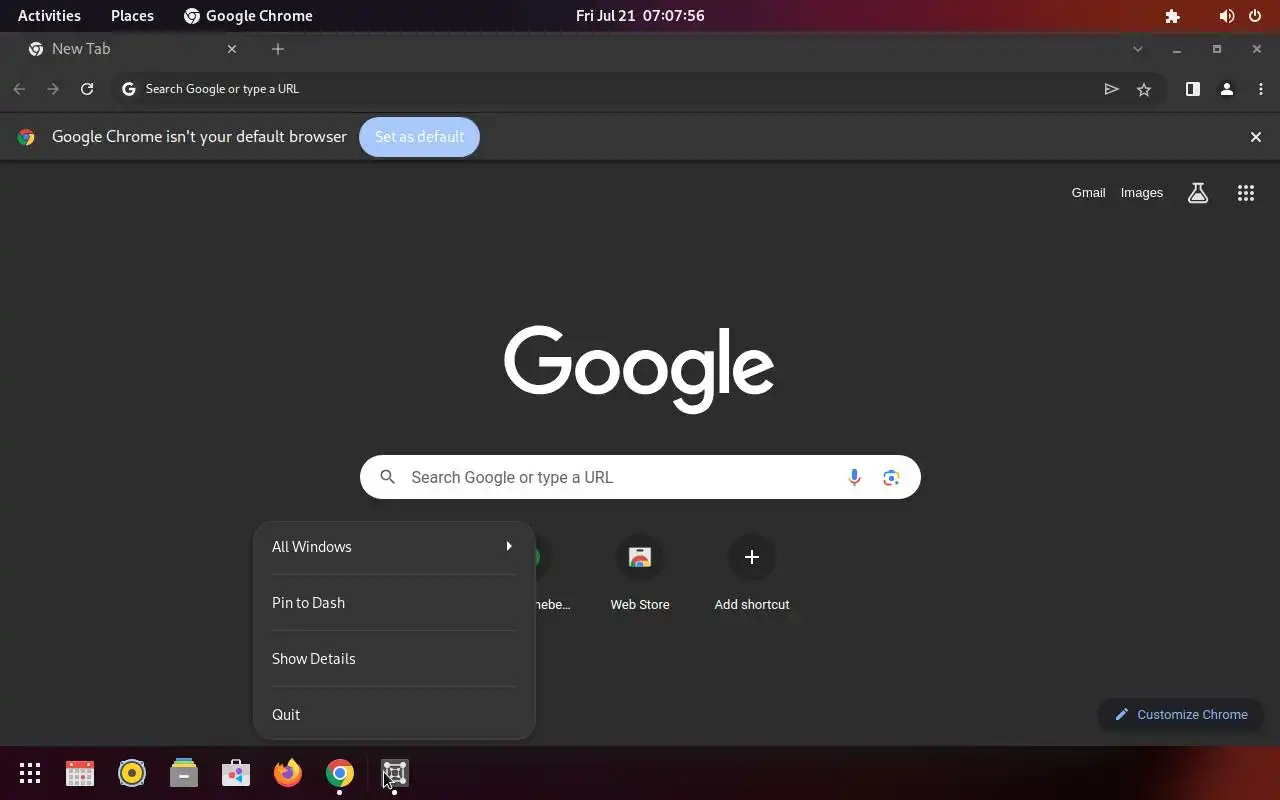Reload the page using the refresh icon

87,89
